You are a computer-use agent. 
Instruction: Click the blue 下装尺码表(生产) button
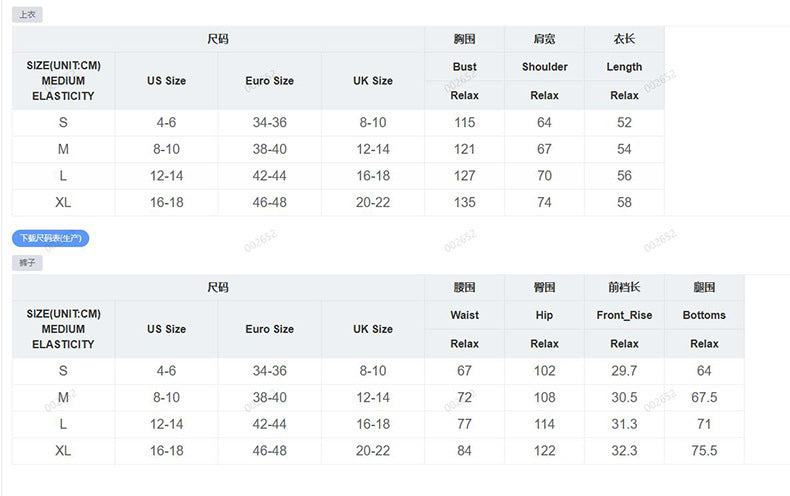click(x=50, y=238)
